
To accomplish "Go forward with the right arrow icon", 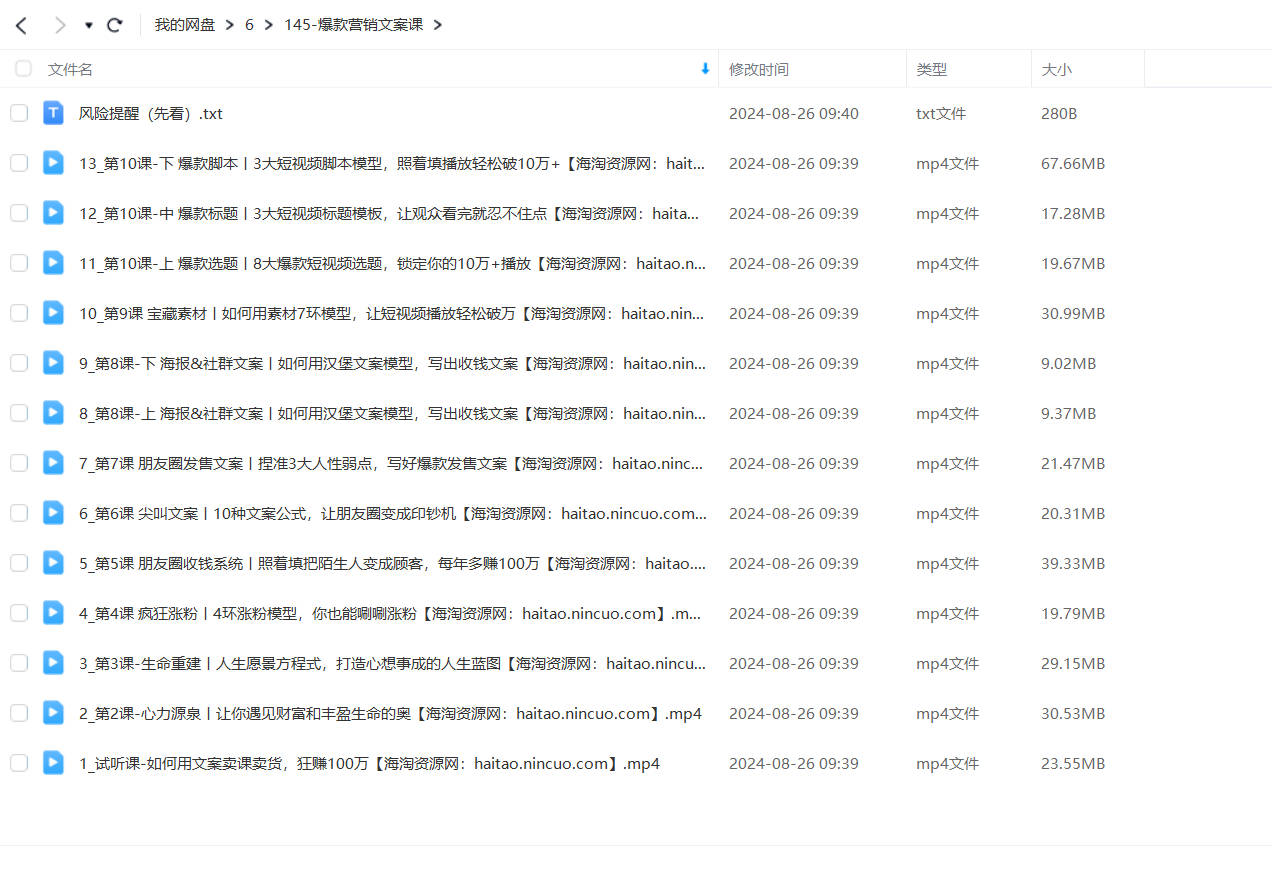I will click(60, 25).
